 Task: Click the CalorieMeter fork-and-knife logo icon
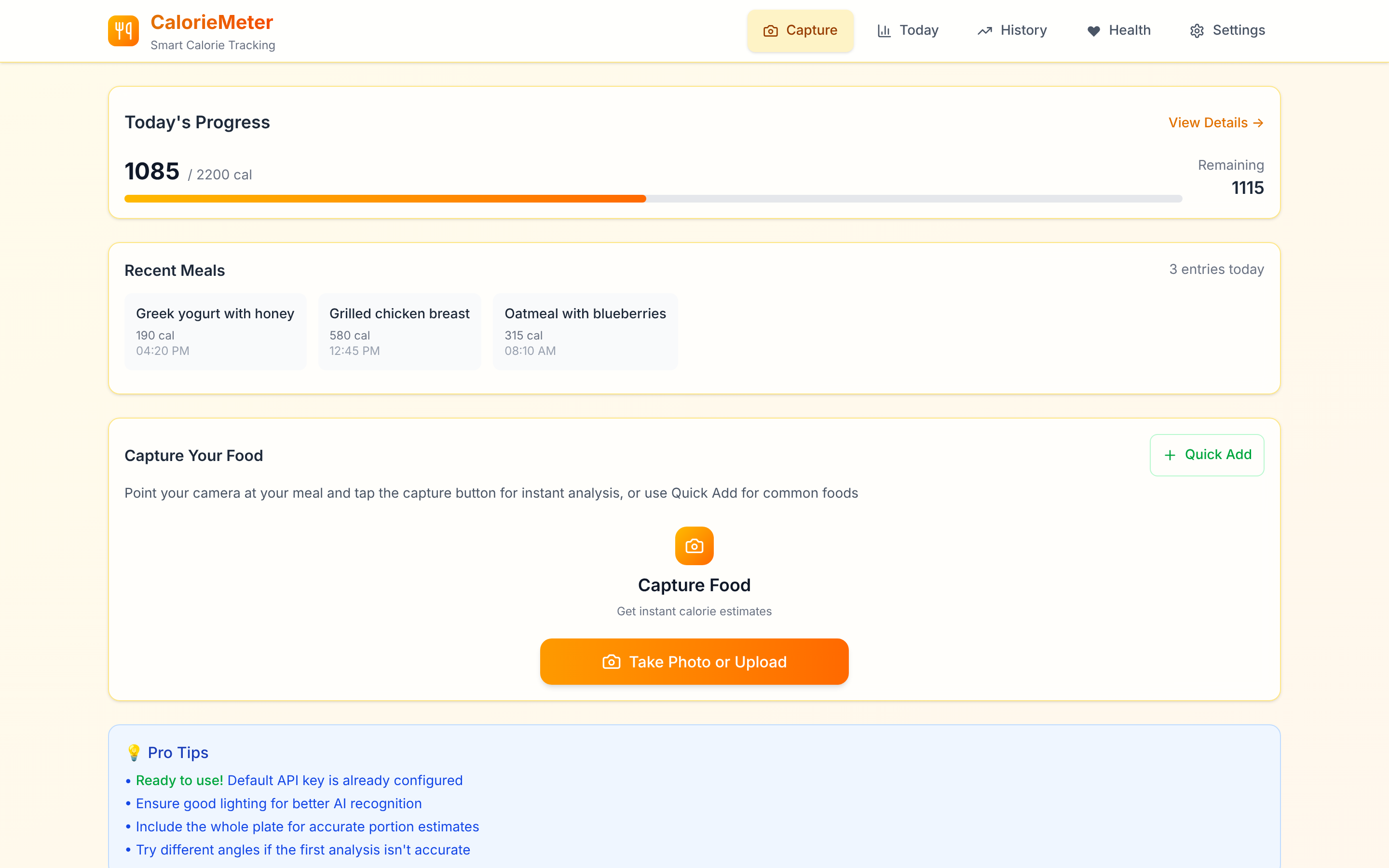pos(123,31)
